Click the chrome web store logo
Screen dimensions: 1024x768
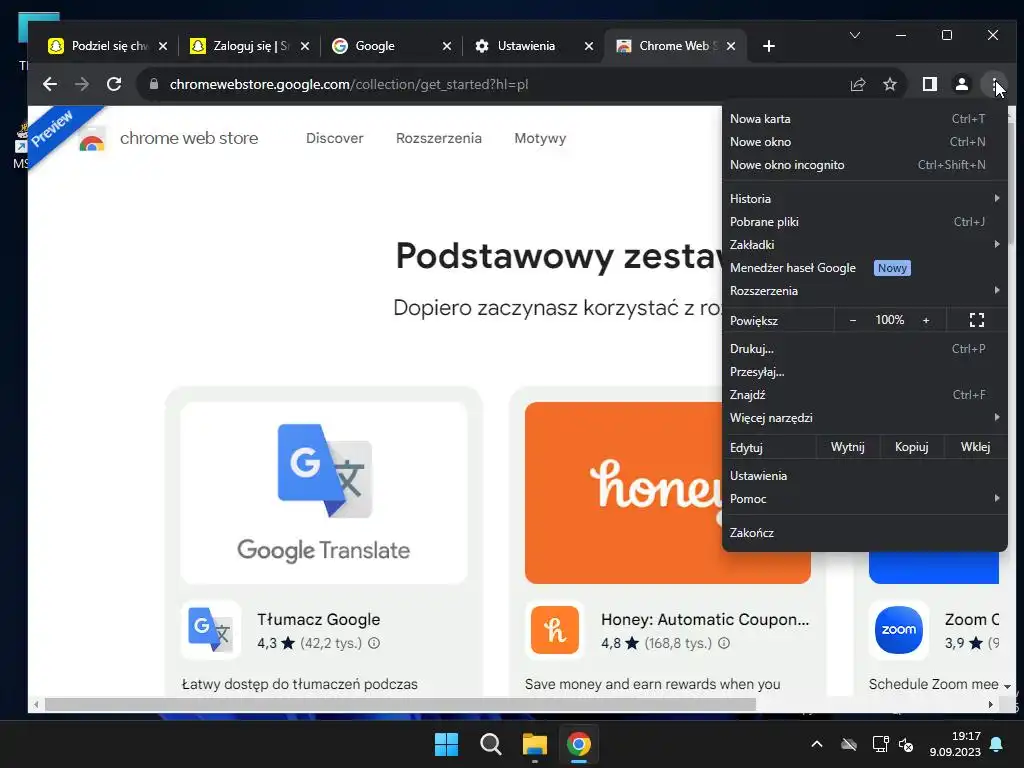click(168, 139)
